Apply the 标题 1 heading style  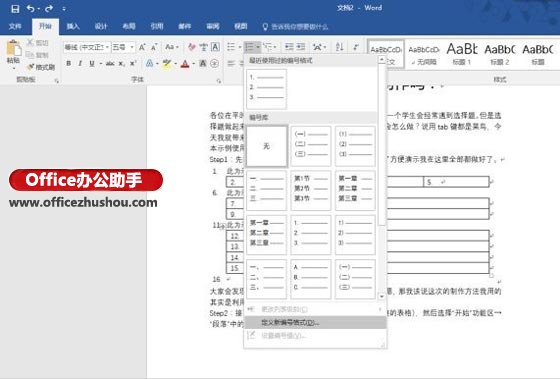coord(462,54)
